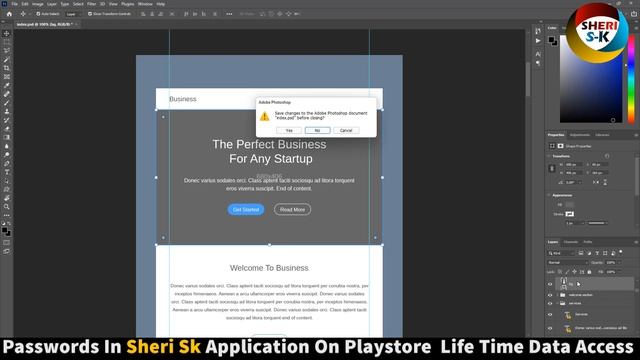Click the Fill color swatch in Appearance
Screen dimensions: 640x360
pos(569,204)
